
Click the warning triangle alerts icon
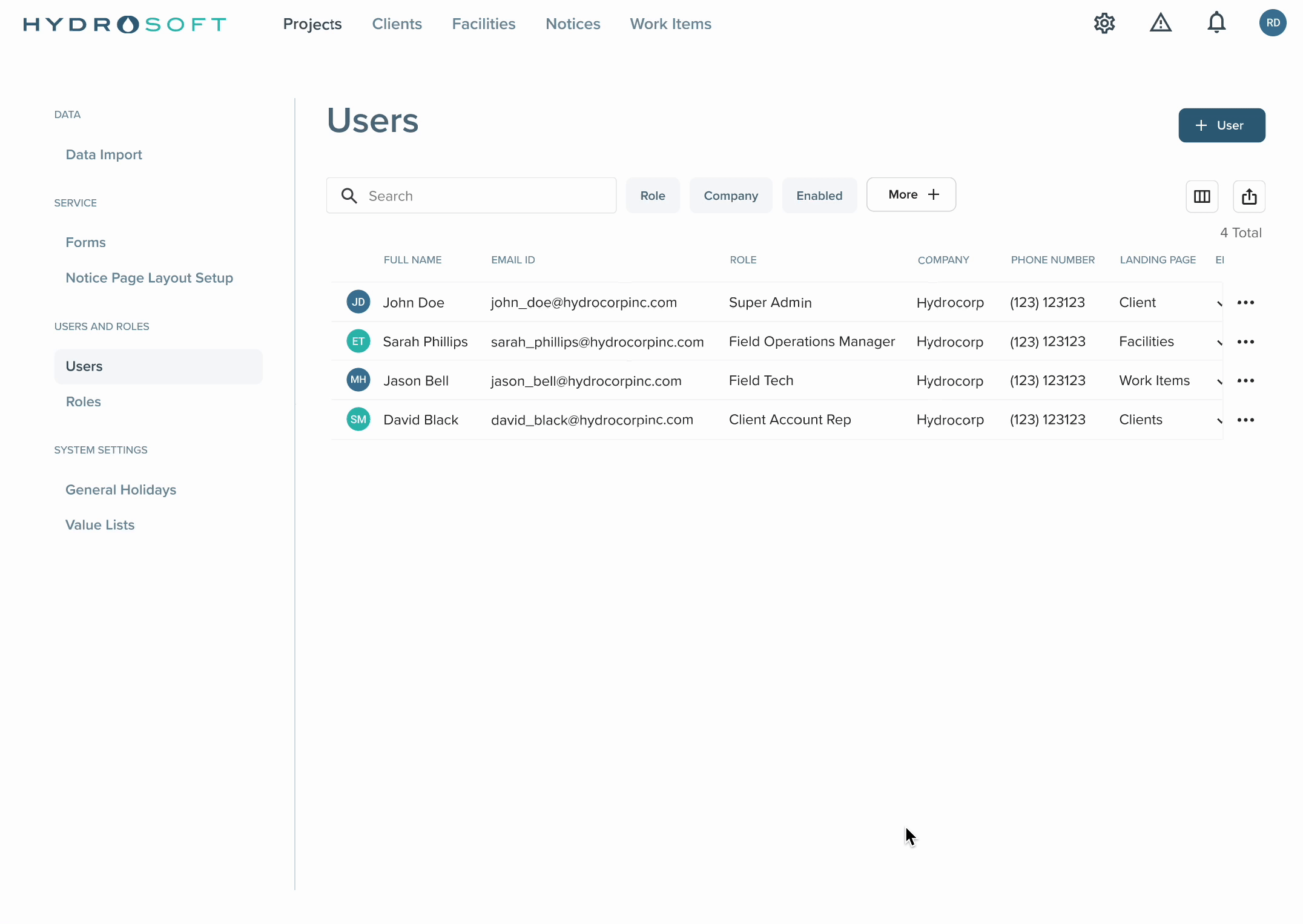click(1160, 24)
